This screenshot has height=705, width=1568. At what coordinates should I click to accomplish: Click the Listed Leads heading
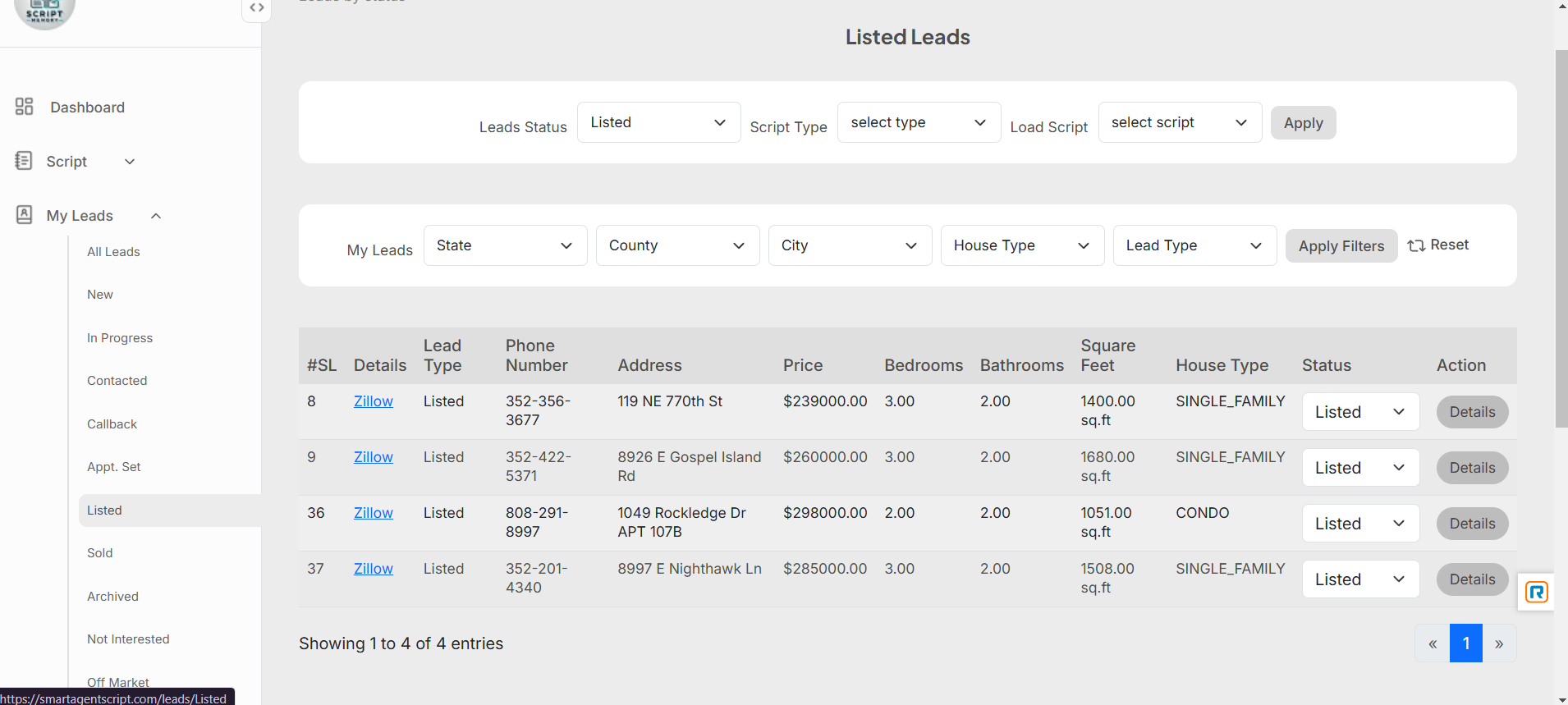pyautogui.click(x=908, y=37)
